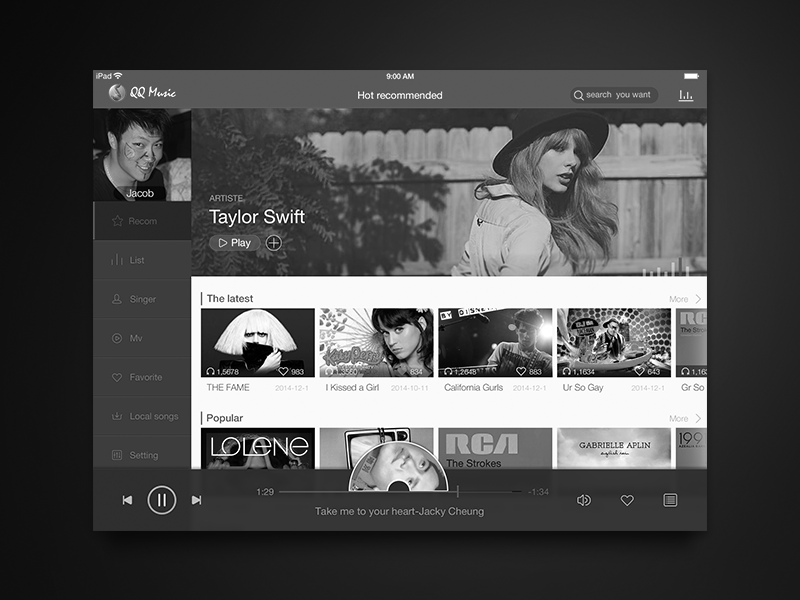Open California Gurls album cover

pyautogui.click(x=495, y=343)
